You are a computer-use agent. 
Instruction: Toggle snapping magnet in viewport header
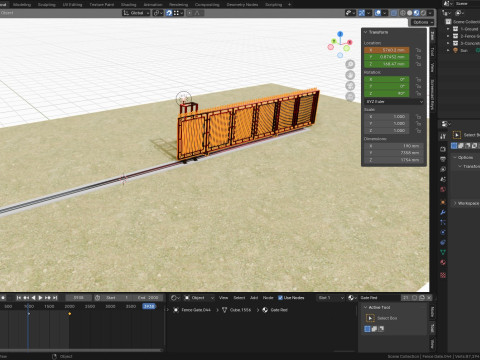pos(169,13)
